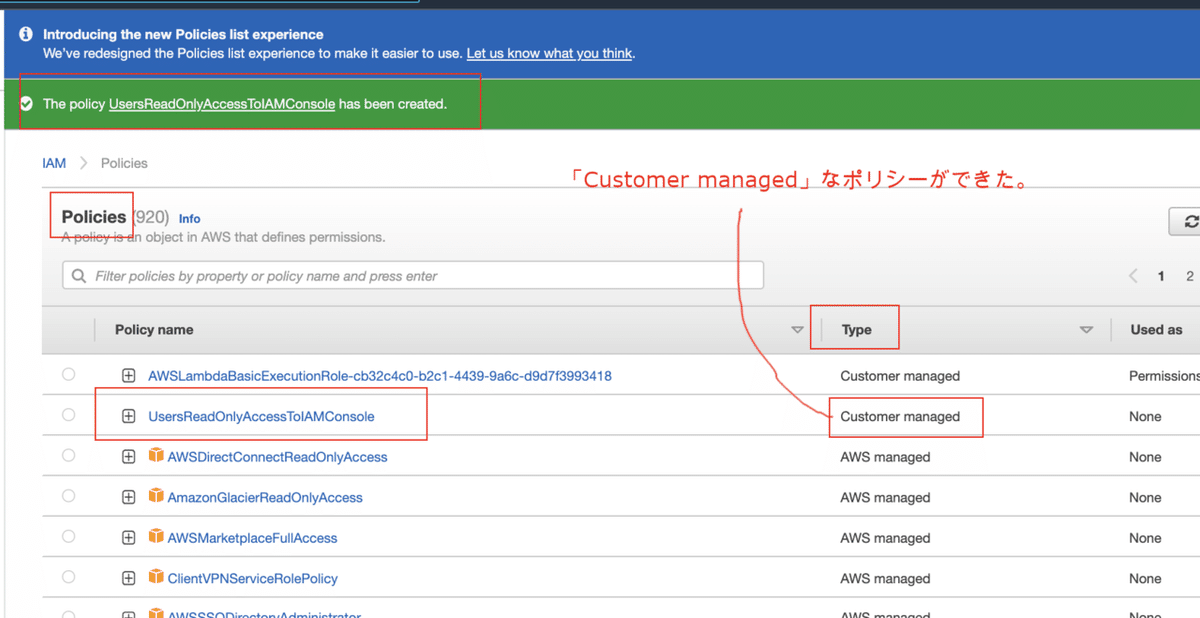Screen dimensions: 1200x618
Task: Click the Policies breadcrumb text
Action: click(x=124, y=163)
